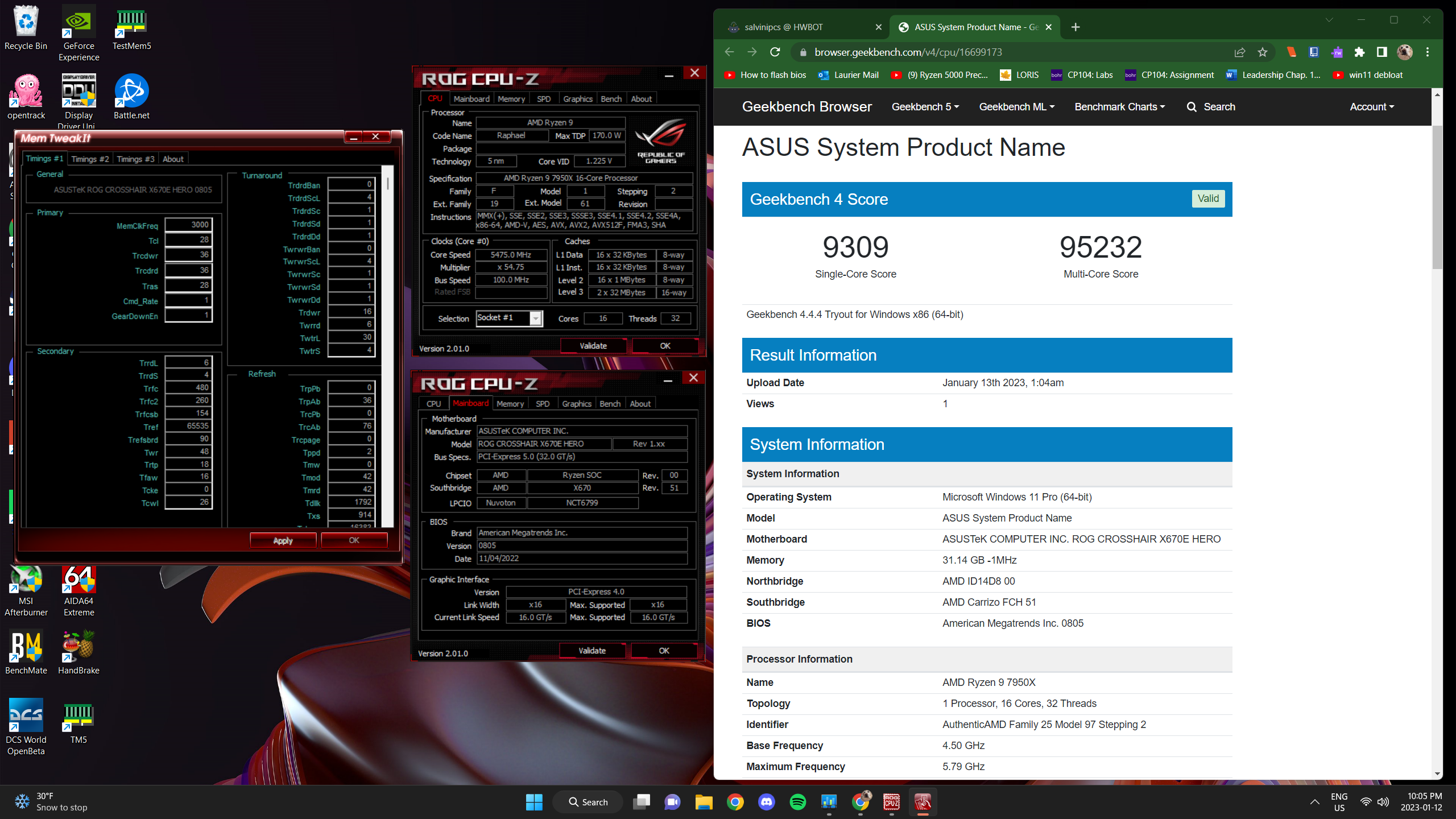Open a new Chrome tab
Viewport: 1456px width, 819px height.
point(1075,27)
